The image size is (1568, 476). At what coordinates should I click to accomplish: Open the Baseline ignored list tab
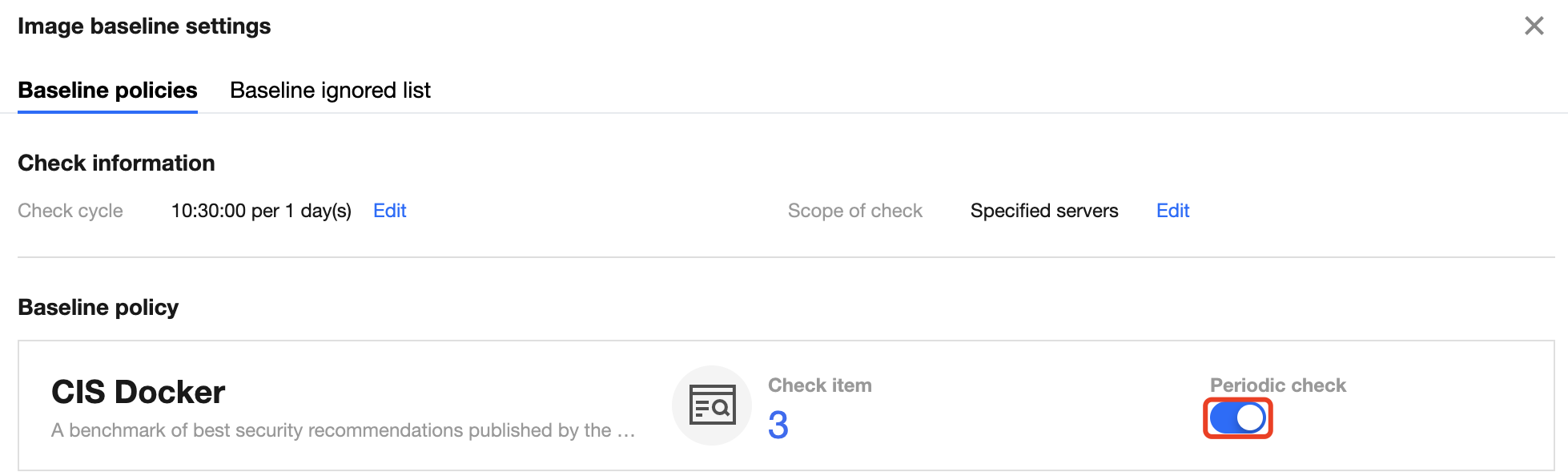[330, 91]
